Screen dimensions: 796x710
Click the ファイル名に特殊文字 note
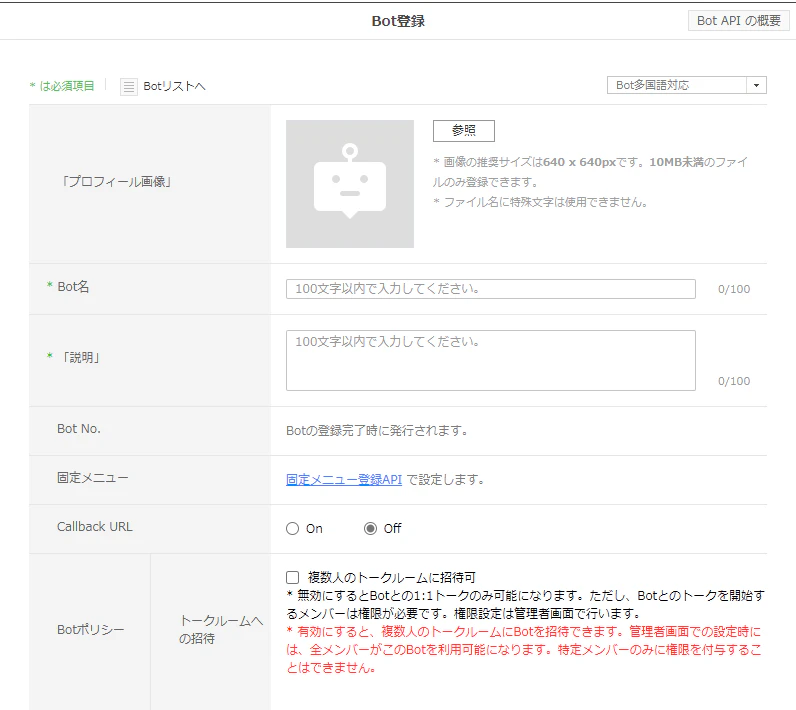[x=541, y=202]
